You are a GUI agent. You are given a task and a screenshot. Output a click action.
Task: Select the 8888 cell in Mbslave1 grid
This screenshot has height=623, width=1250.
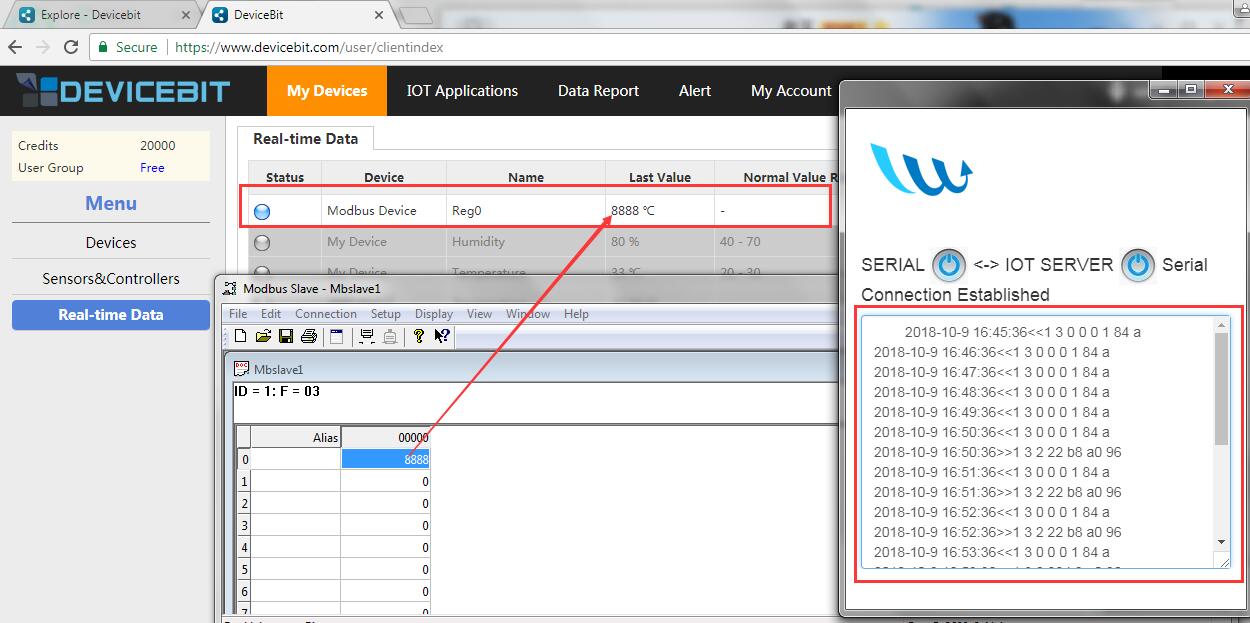(385, 459)
